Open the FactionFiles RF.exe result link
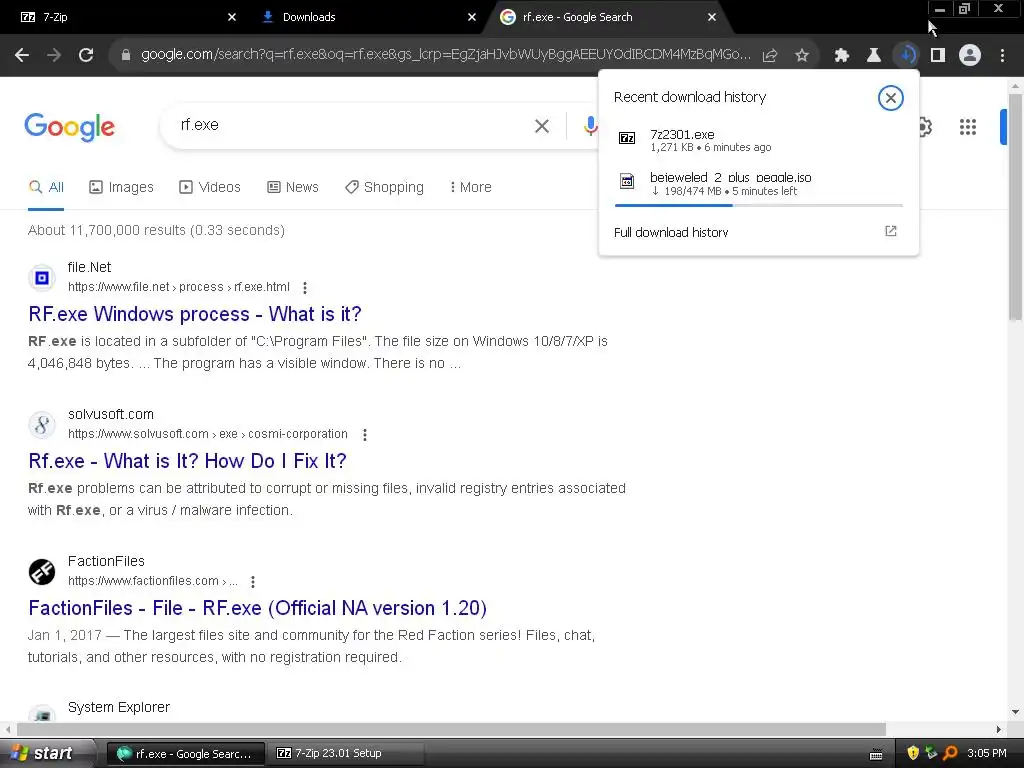This screenshot has height=768, width=1024. tap(257, 608)
